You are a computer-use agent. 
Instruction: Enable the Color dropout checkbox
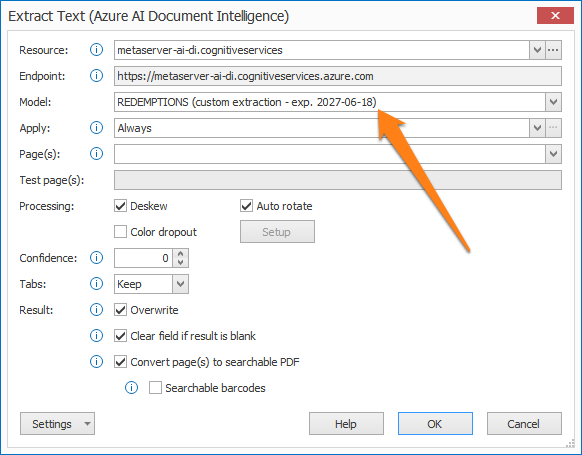pos(120,232)
